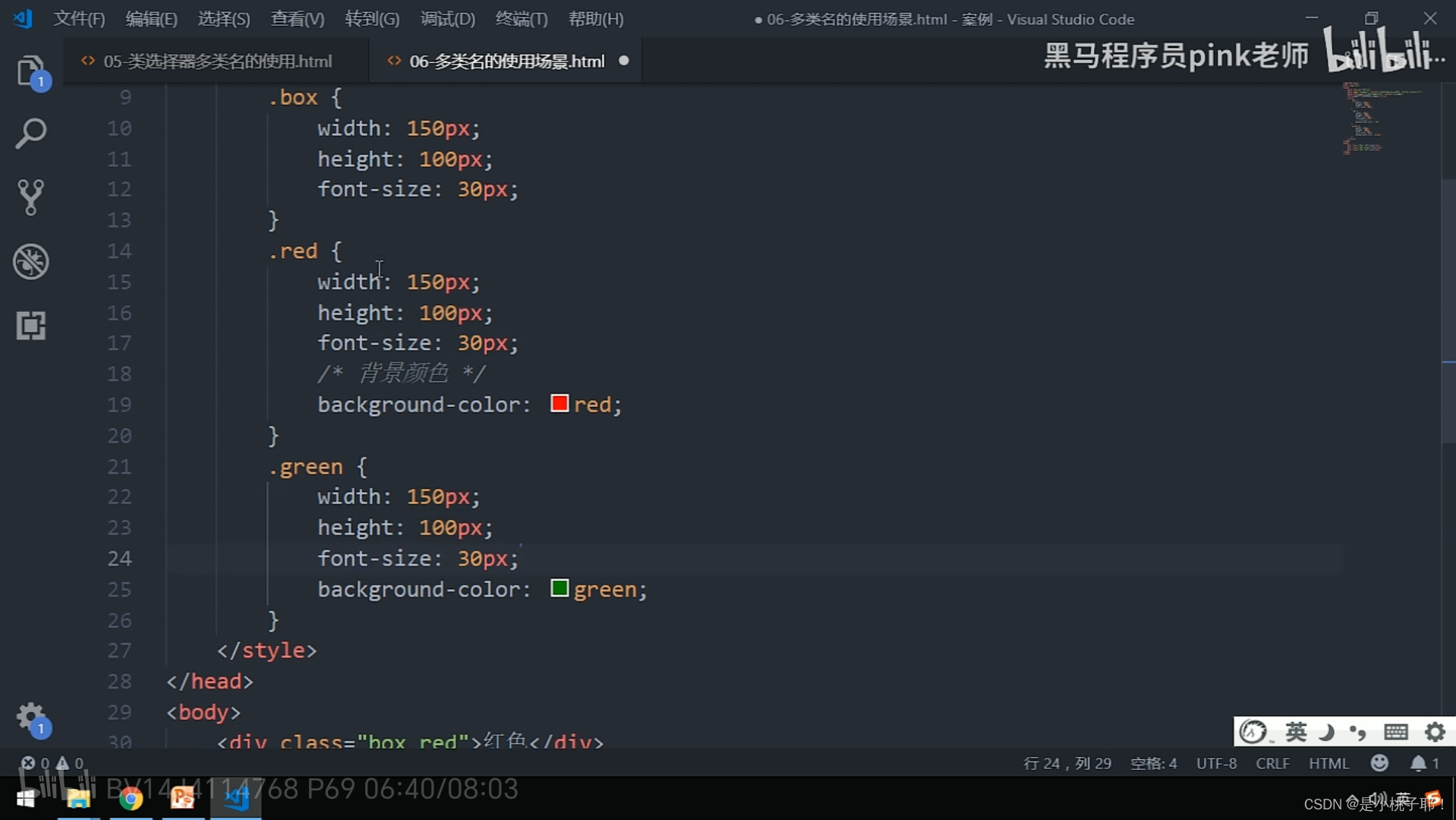Click the code minimap overview
This screenshot has width=1456, height=820.
pos(1382,118)
